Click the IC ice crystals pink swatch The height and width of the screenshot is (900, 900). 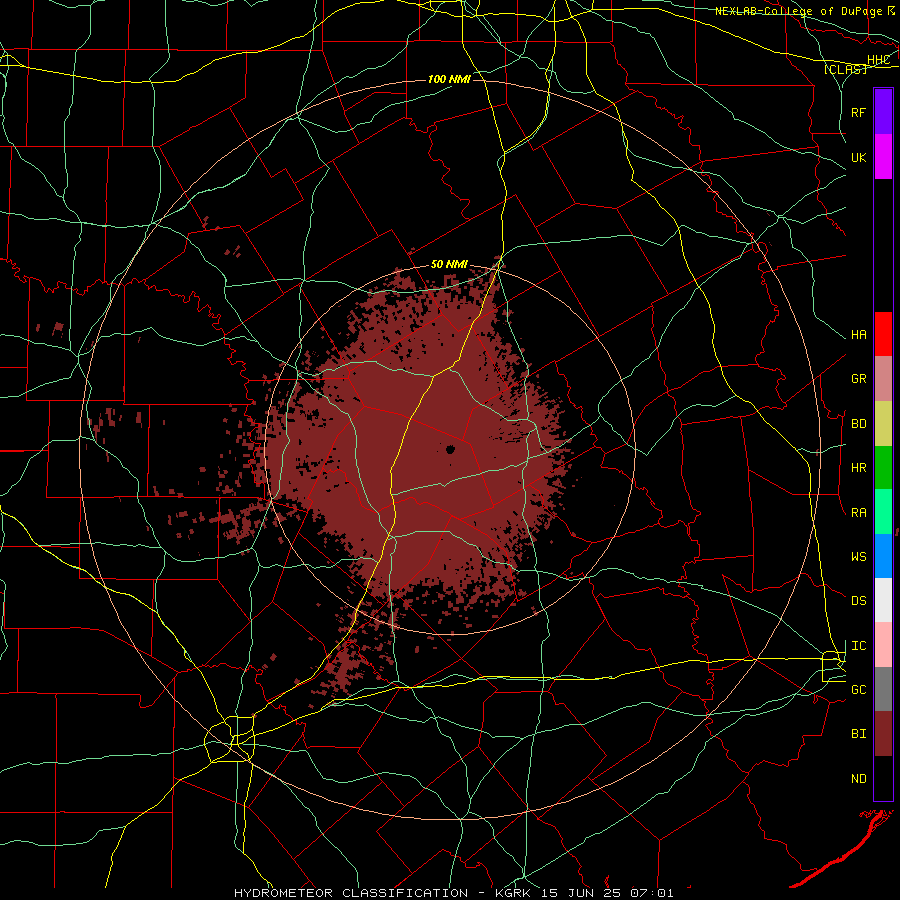(x=883, y=645)
